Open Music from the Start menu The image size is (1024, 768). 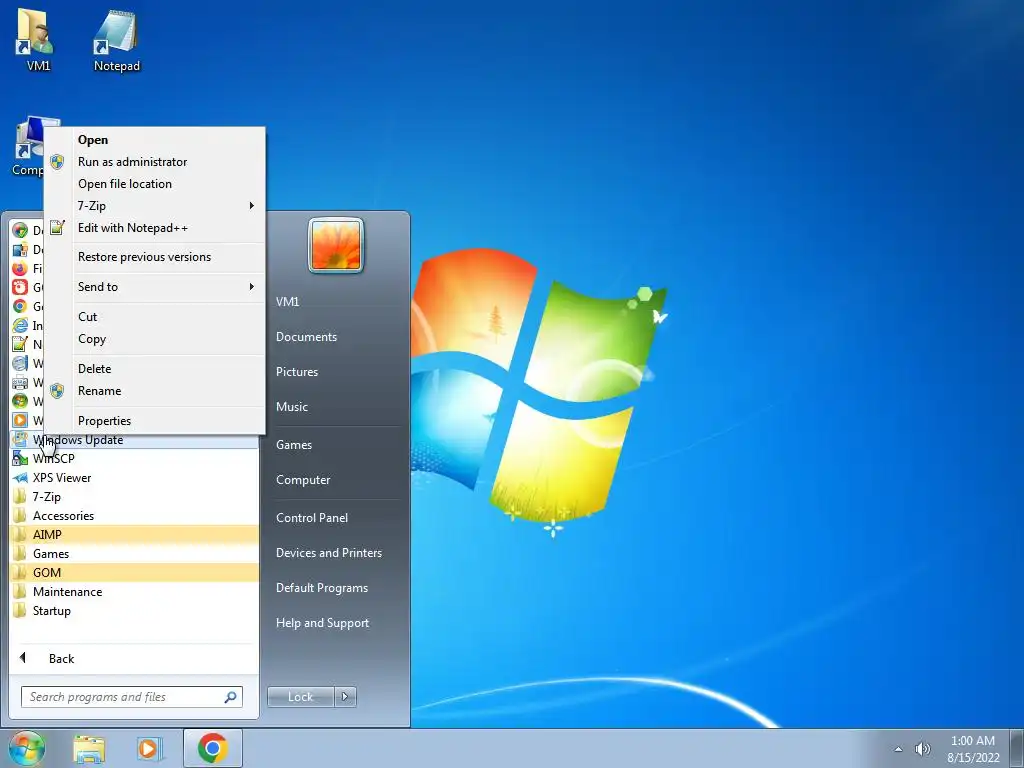(x=291, y=407)
